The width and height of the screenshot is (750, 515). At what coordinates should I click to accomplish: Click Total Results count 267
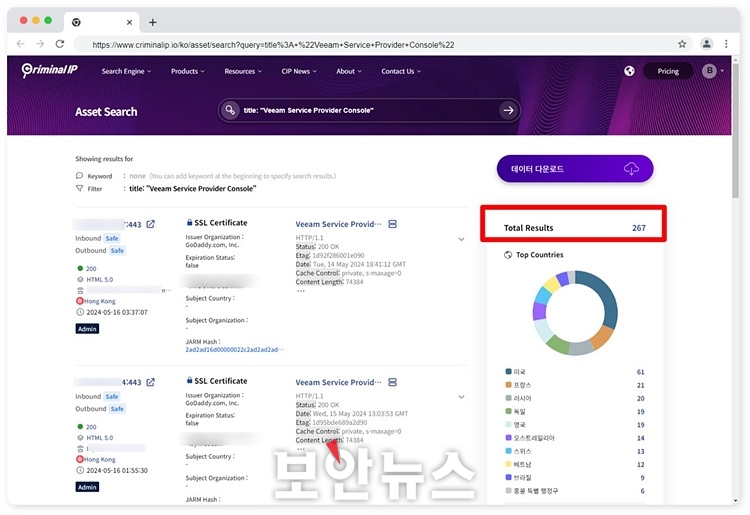[639, 228]
